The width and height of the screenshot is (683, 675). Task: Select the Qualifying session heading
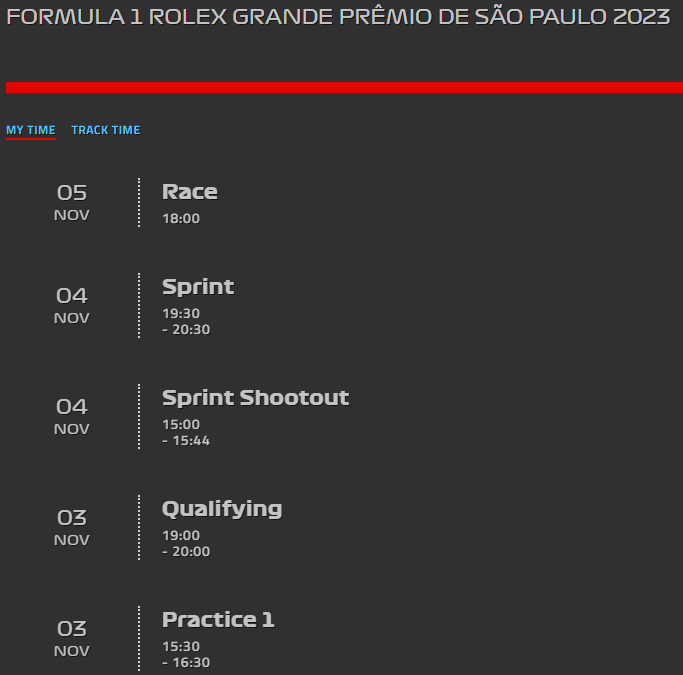(222, 509)
